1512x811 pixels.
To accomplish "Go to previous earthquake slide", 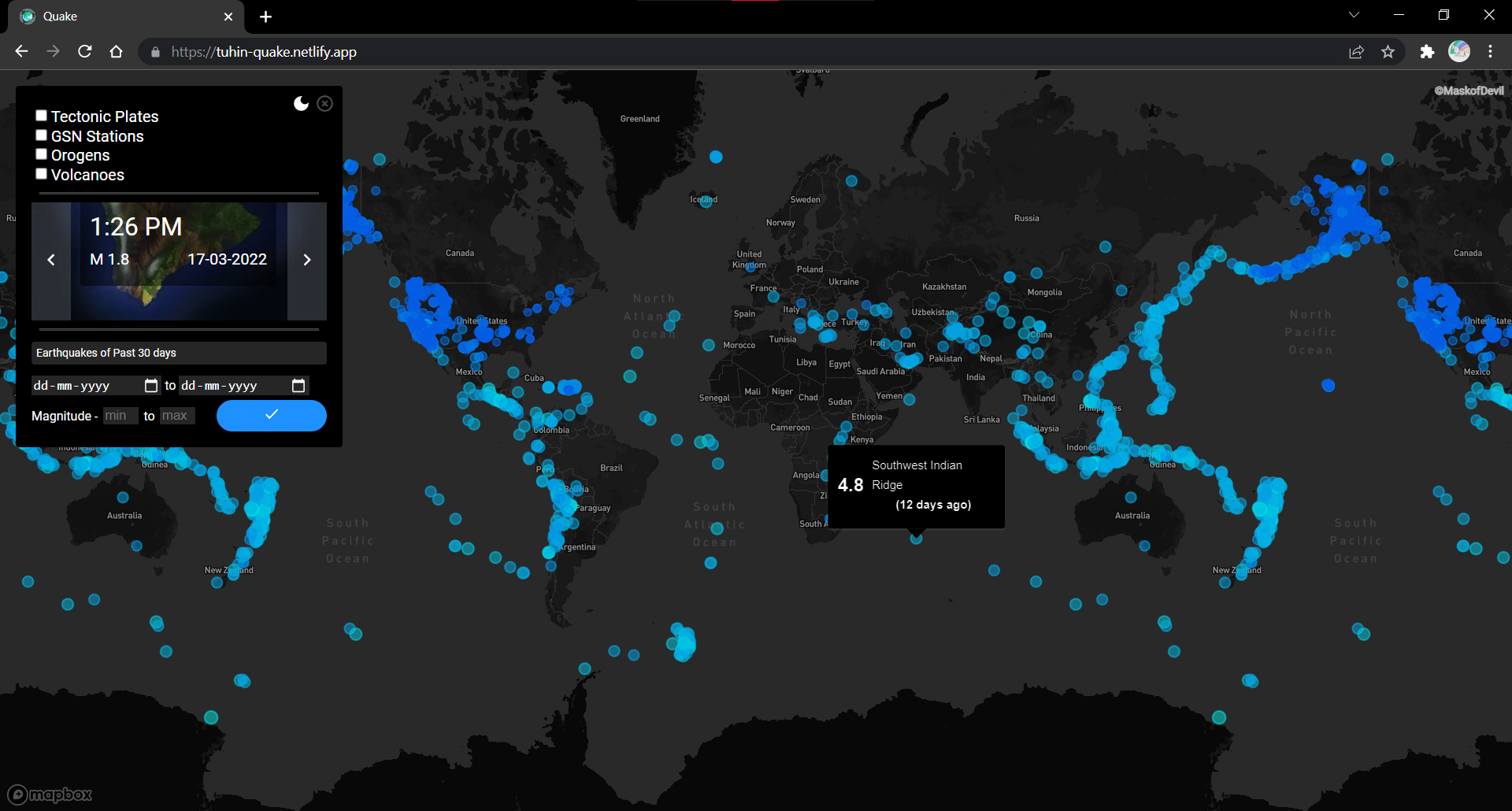I will pyautogui.click(x=51, y=260).
